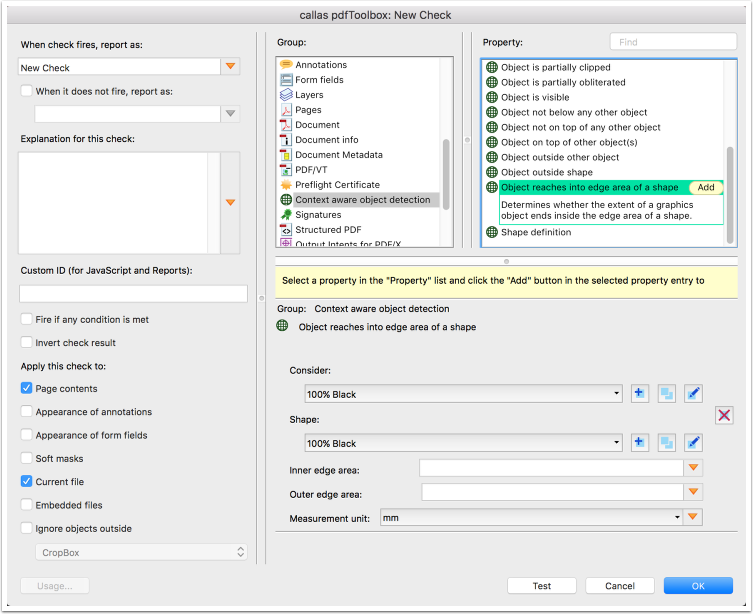Screen dimensions: 753x614
Task: Click globe icon beside Shape definition
Action: (492, 232)
